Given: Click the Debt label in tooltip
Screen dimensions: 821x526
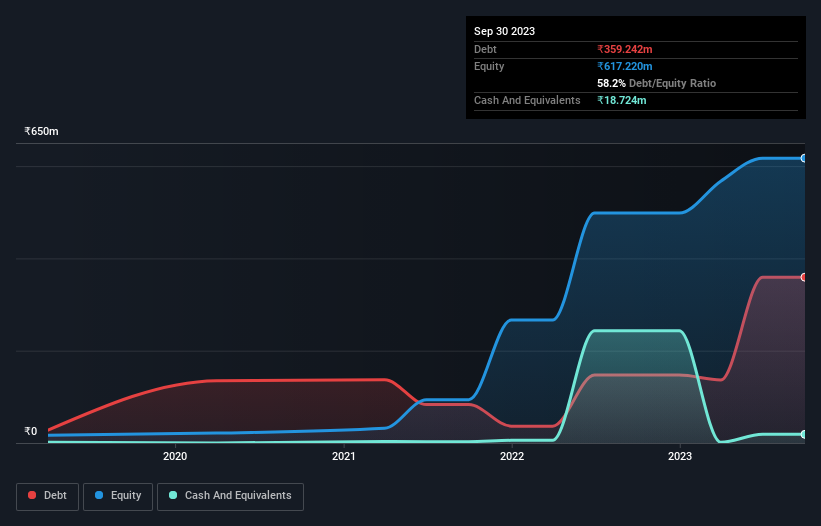Looking at the screenshot, I should click(x=485, y=49).
